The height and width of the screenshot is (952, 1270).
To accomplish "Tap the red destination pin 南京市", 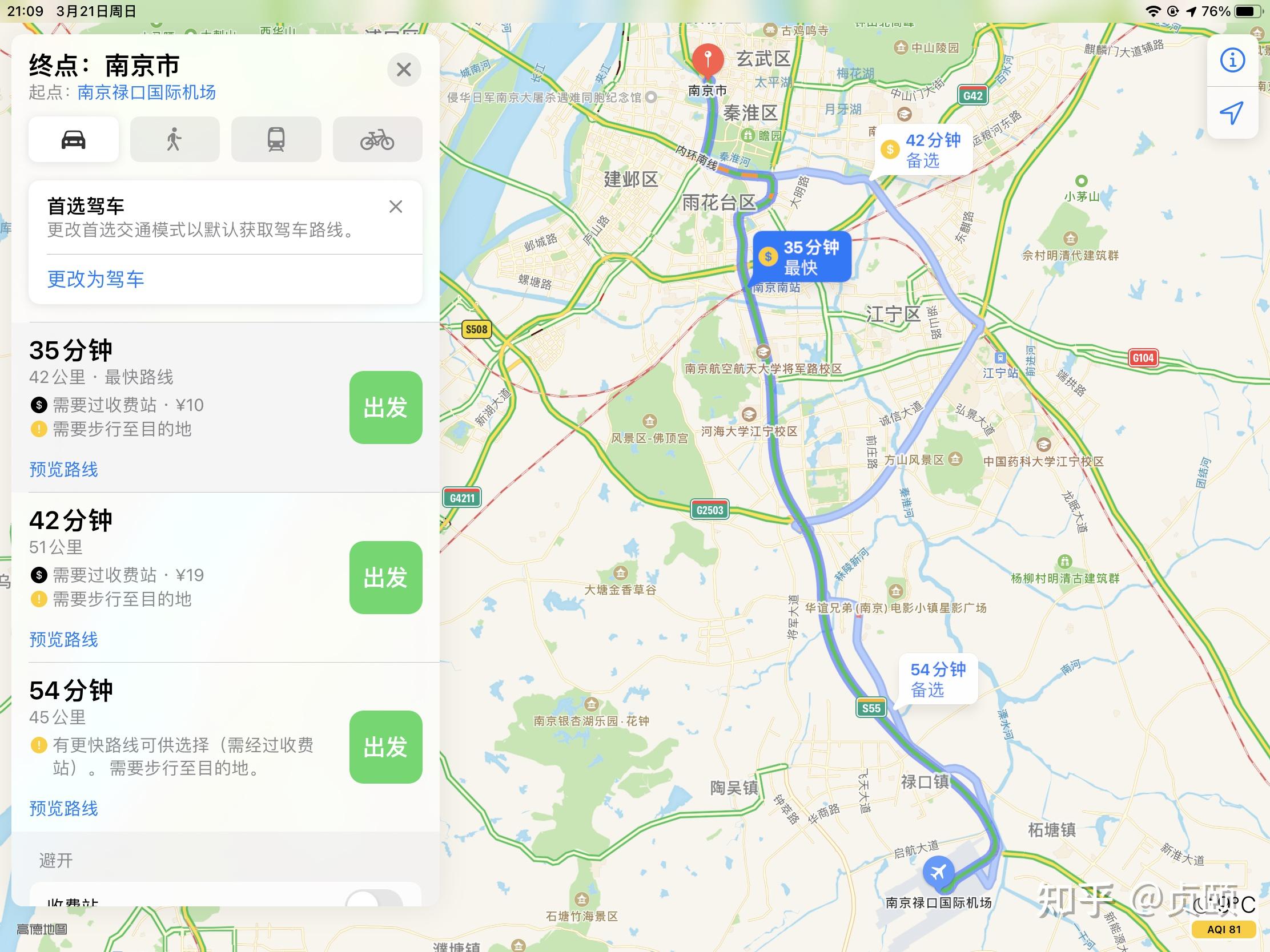I will tap(708, 60).
